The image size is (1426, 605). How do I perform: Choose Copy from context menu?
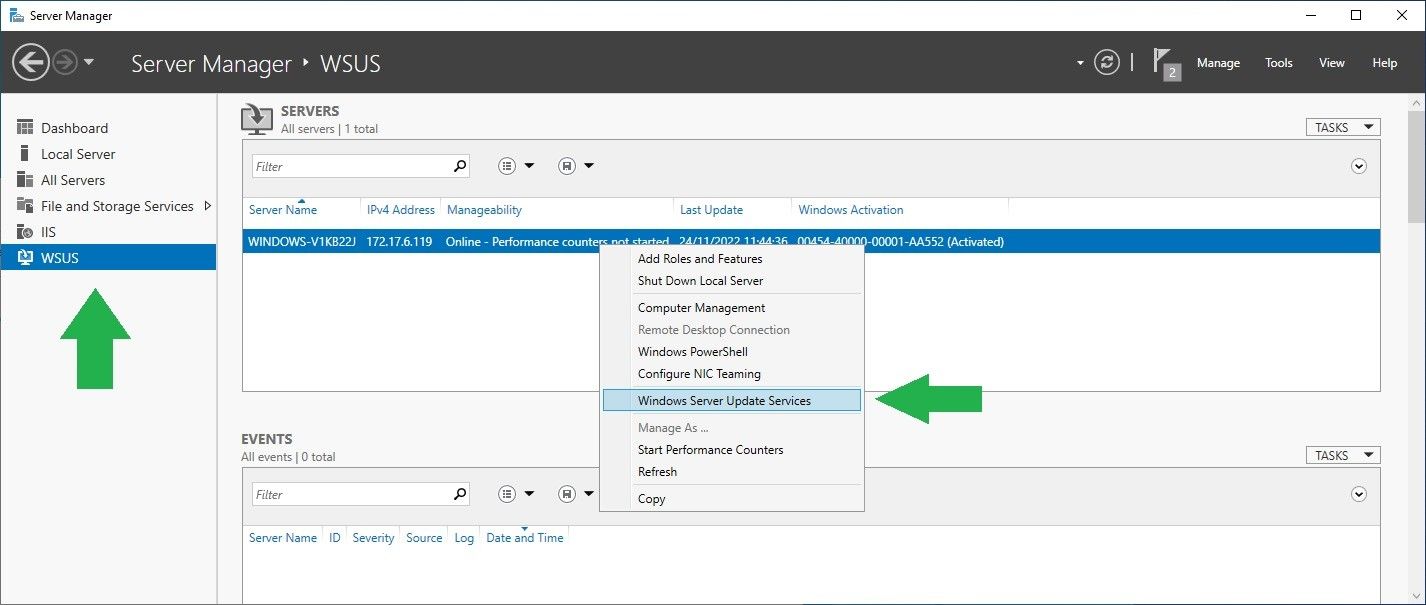[732, 499]
